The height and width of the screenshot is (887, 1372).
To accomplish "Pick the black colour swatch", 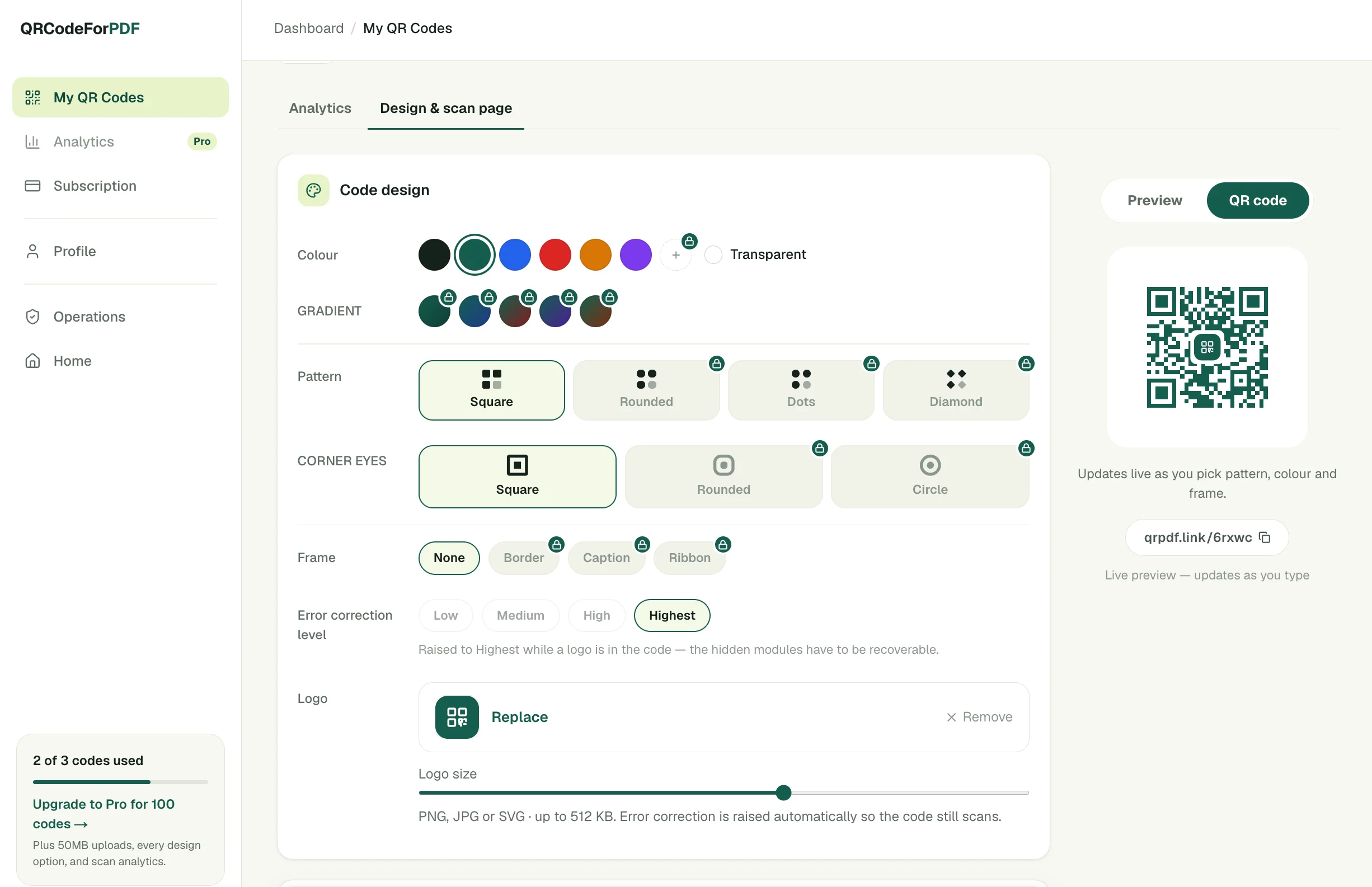I will (x=434, y=254).
